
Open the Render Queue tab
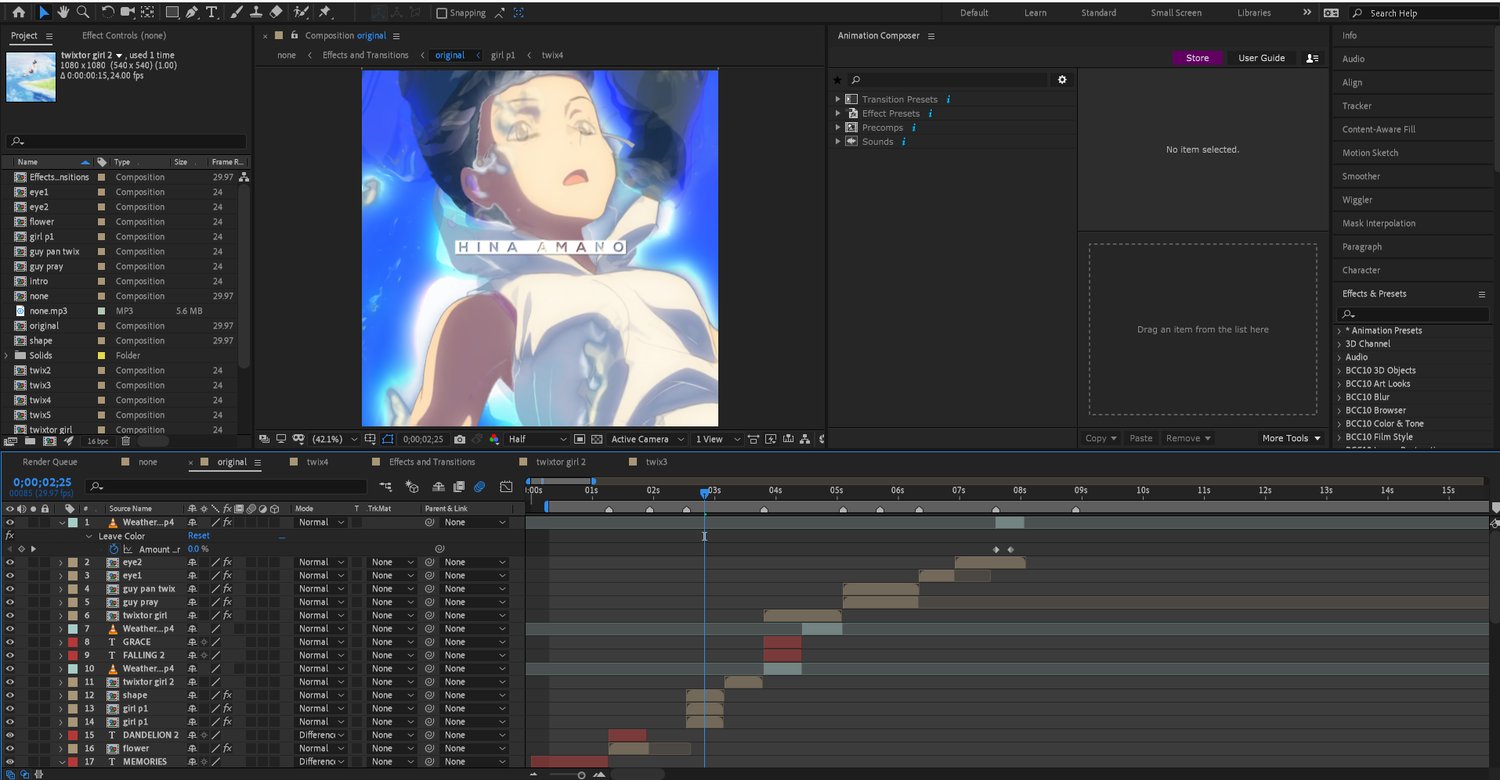pos(50,462)
